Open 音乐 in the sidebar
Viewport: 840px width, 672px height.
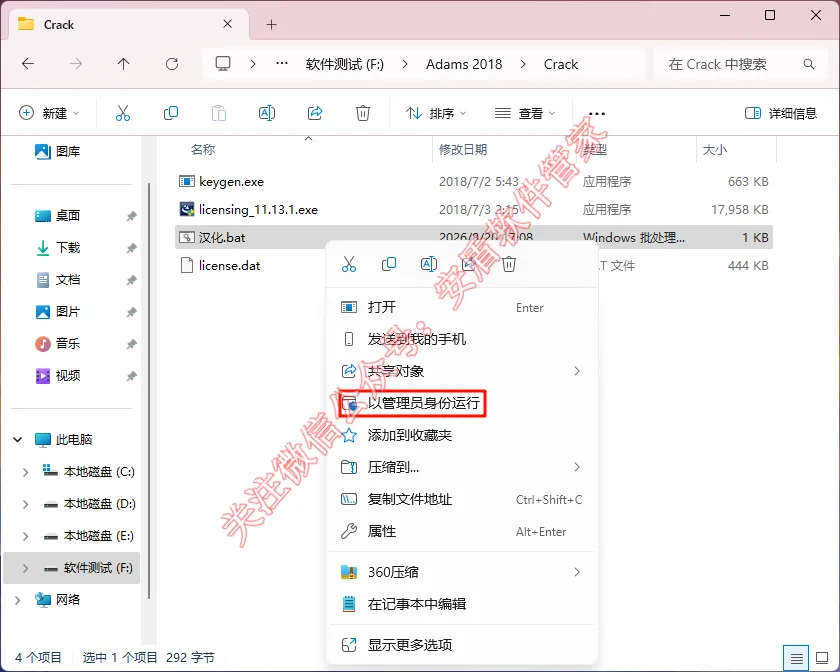[x=68, y=344]
